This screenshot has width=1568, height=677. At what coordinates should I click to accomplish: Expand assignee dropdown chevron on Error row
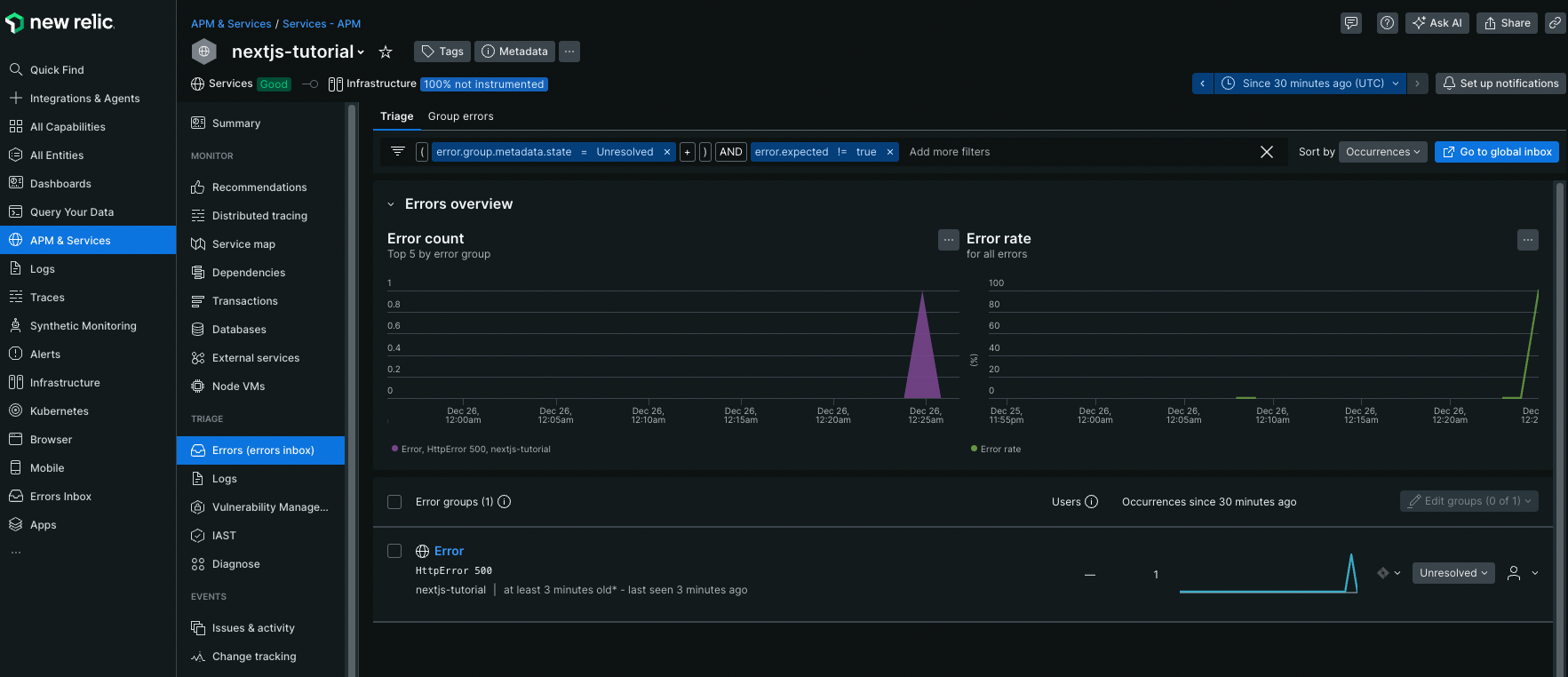click(1535, 573)
